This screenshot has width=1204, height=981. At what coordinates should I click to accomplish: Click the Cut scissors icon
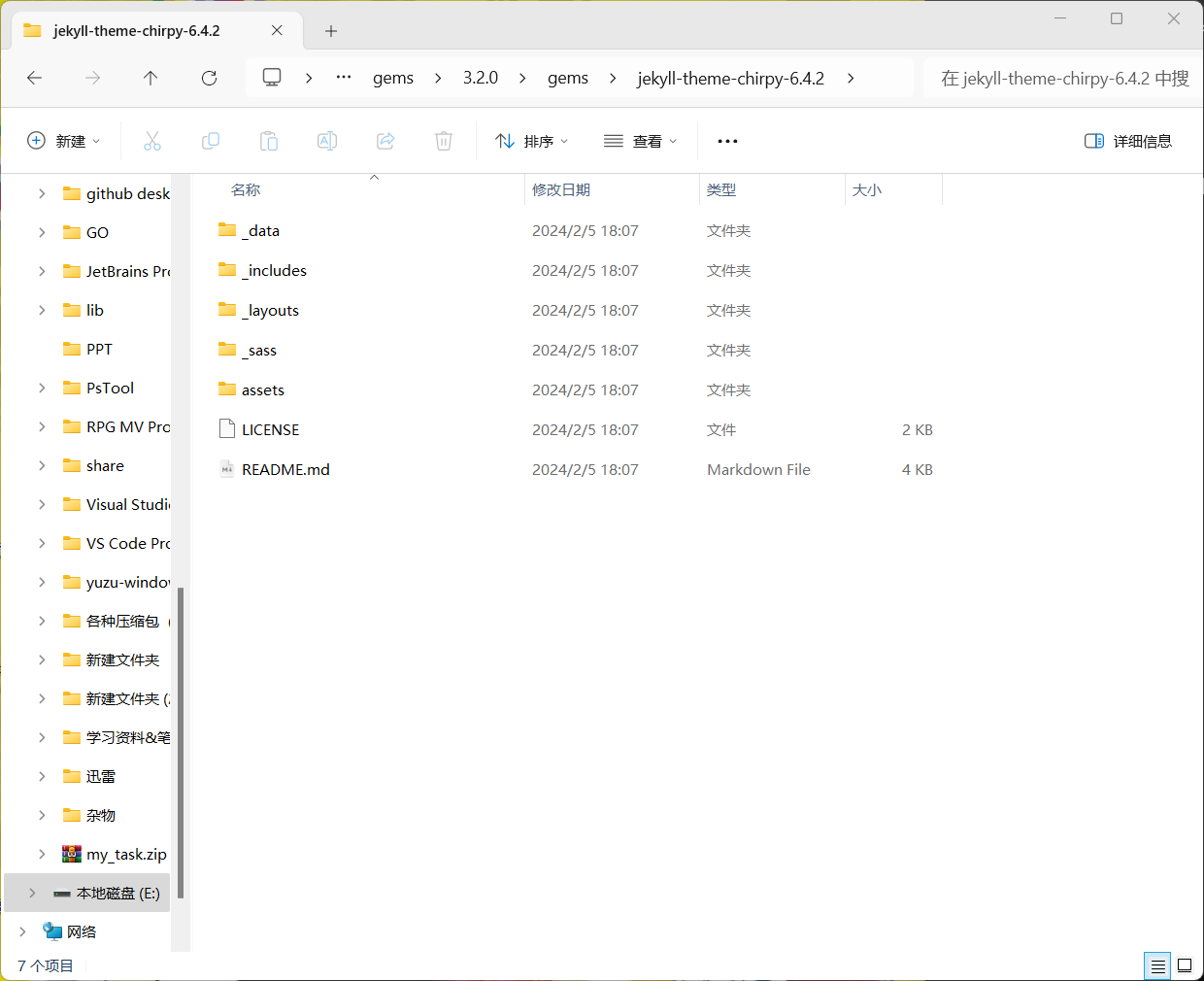(x=152, y=141)
